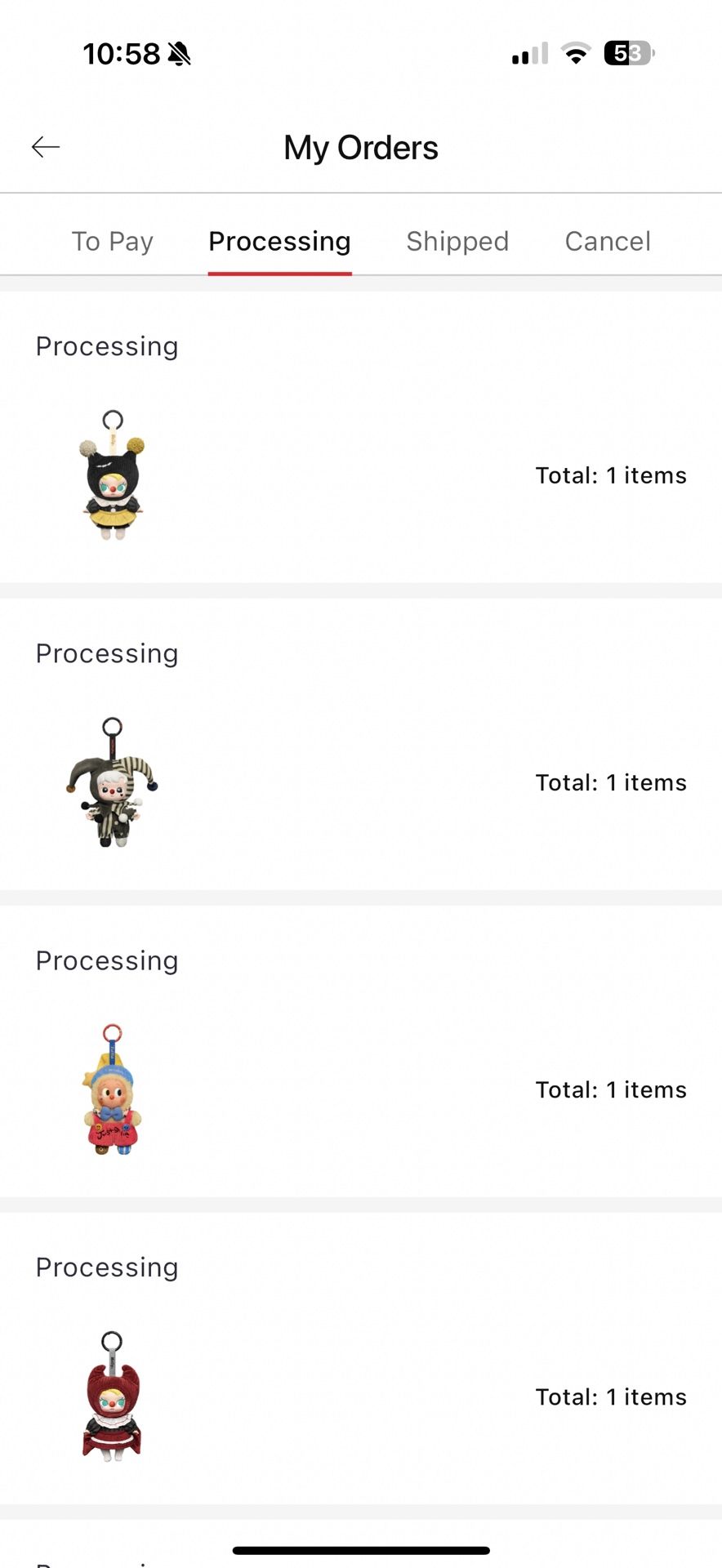The height and width of the screenshot is (1568, 722).
Task: Tap the third order's Total 1 items text
Action: [611, 1089]
